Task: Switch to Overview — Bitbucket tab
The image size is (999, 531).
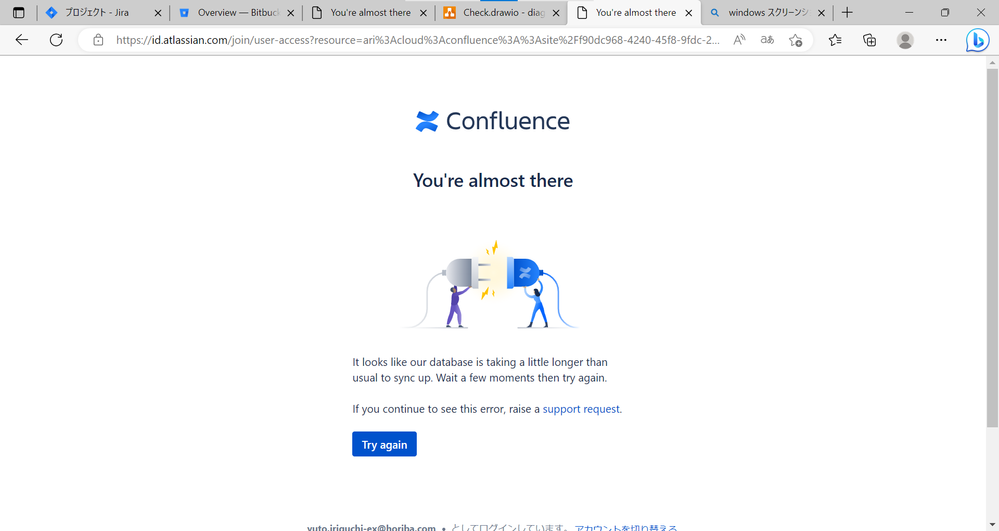Action: (238, 13)
